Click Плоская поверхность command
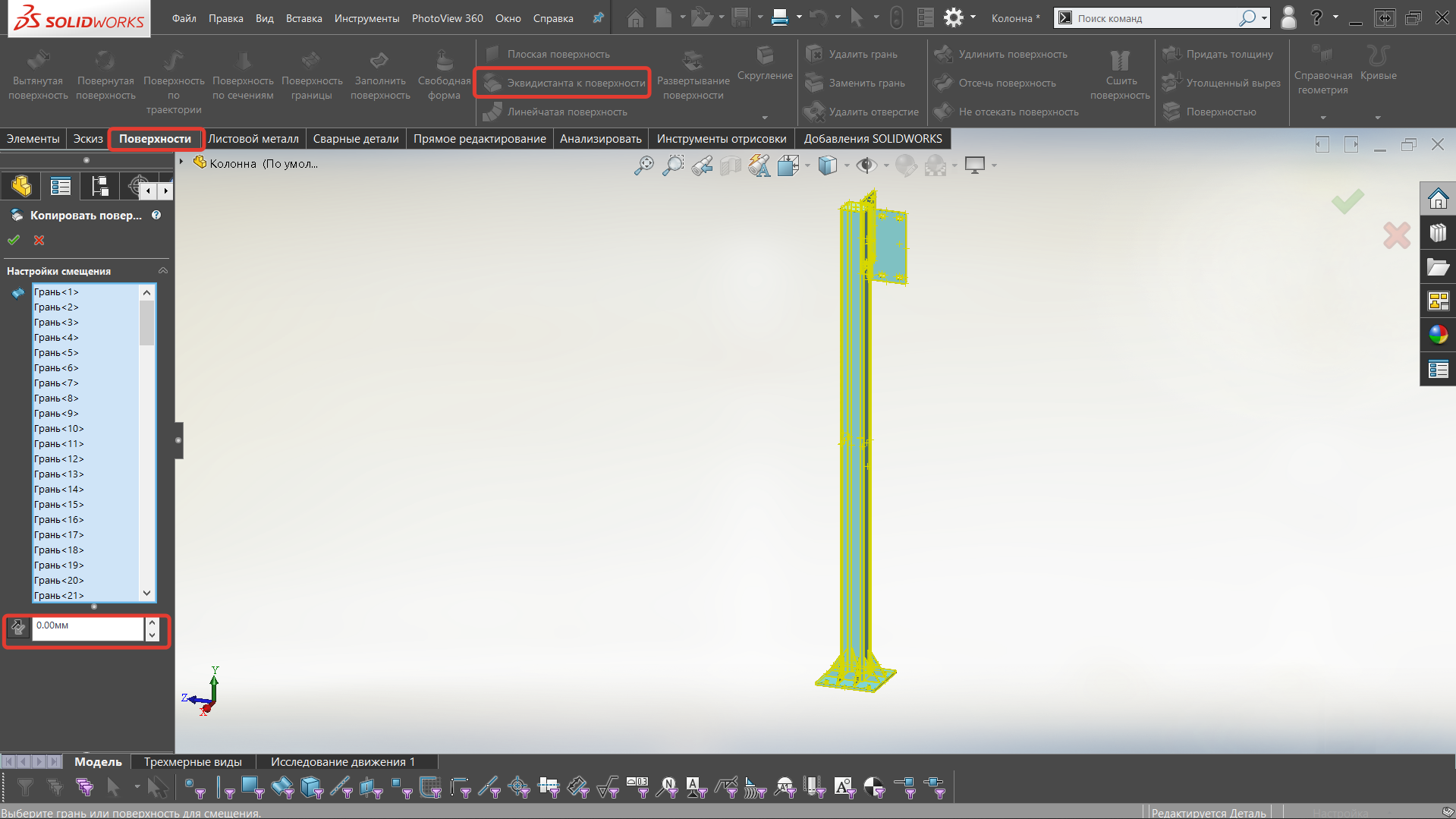 click(547, 54)
